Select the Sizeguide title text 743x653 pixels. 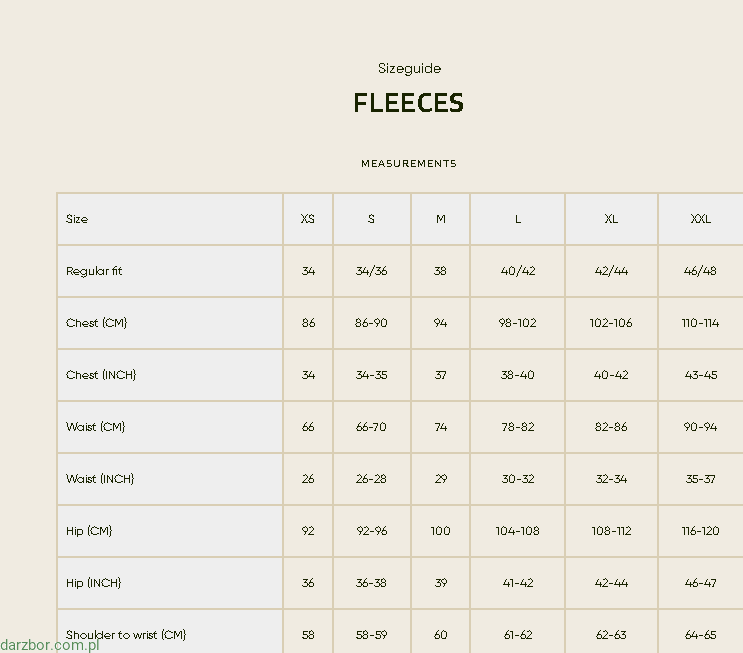[409, 69]
